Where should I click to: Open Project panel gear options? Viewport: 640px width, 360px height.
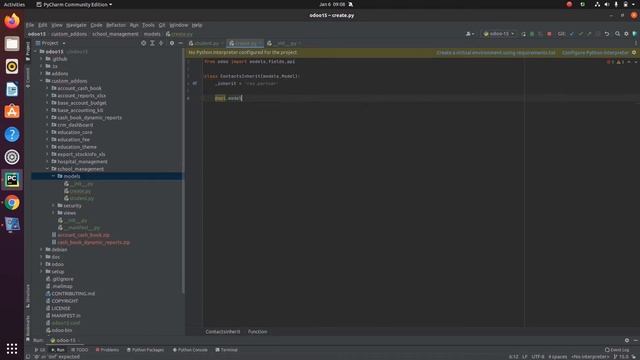click(172, 43)
